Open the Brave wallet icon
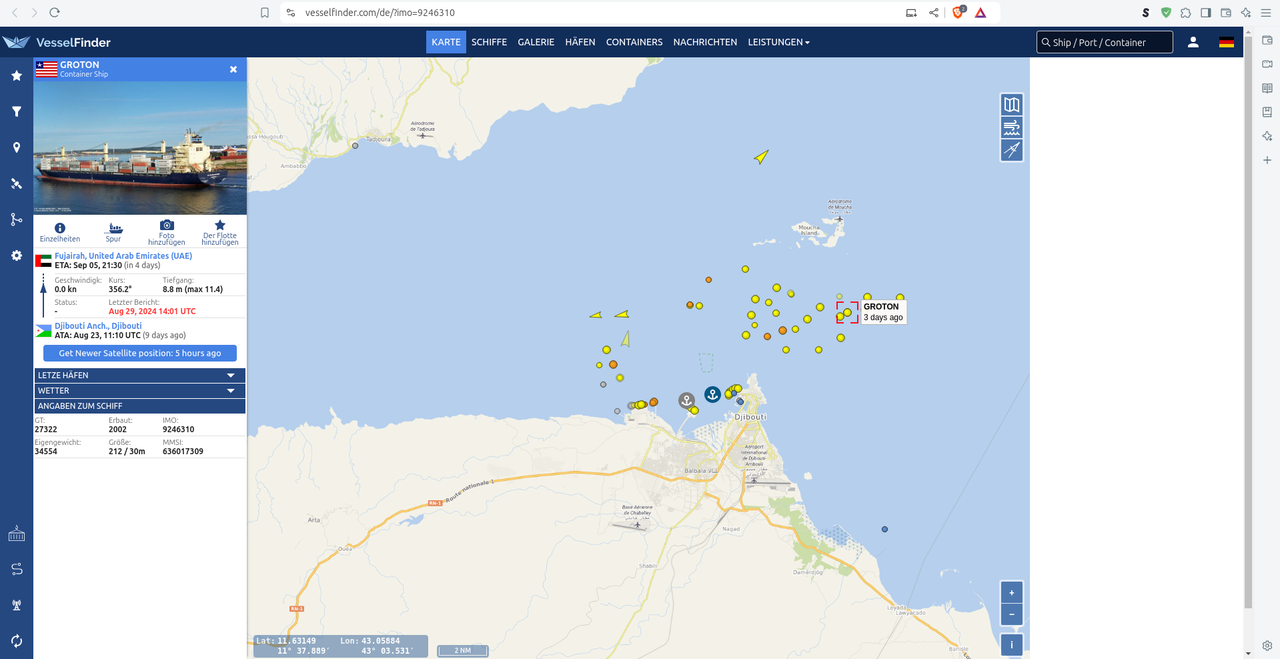Image resolution: width=1280 pixels, height=659 pixels. pos(1226,12)
